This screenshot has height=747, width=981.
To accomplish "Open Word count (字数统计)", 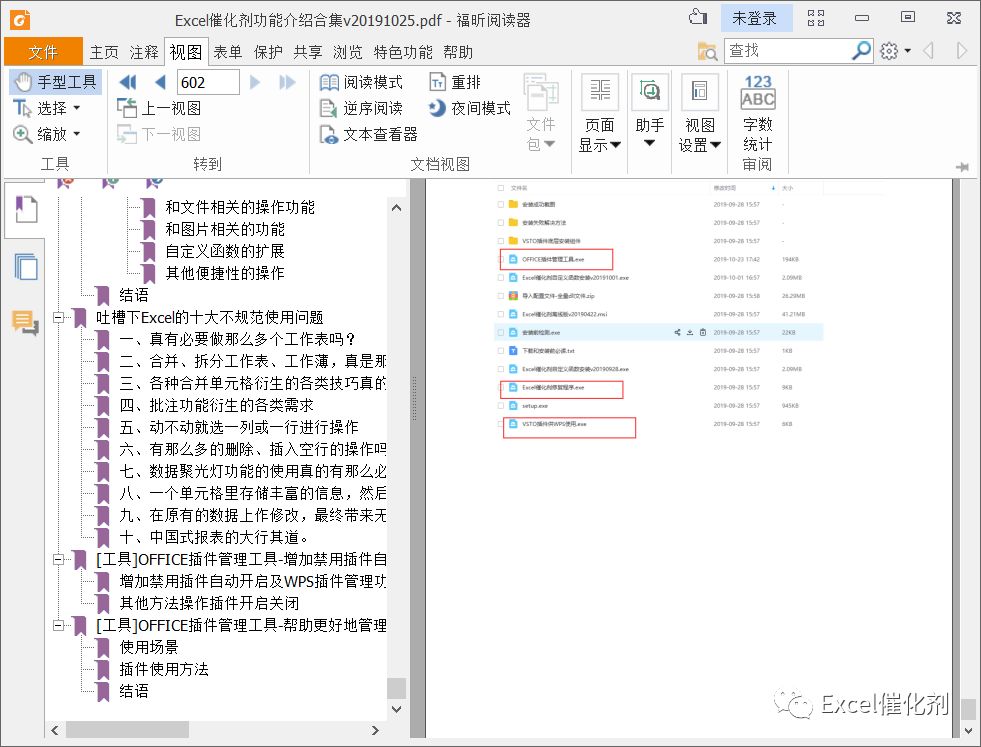I will click(x=758, y=113).
